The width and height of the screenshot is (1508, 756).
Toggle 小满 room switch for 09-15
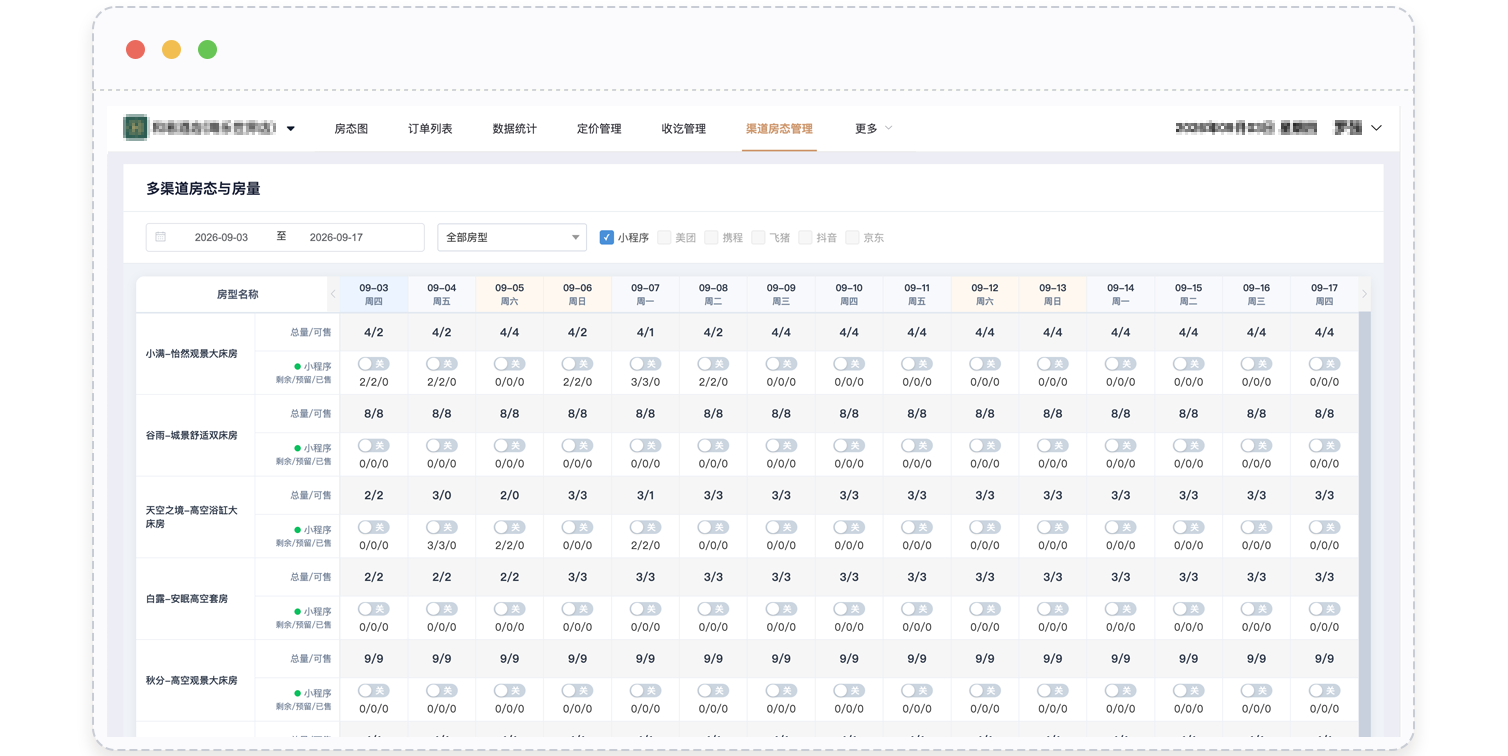click(x=1188, y=364)
